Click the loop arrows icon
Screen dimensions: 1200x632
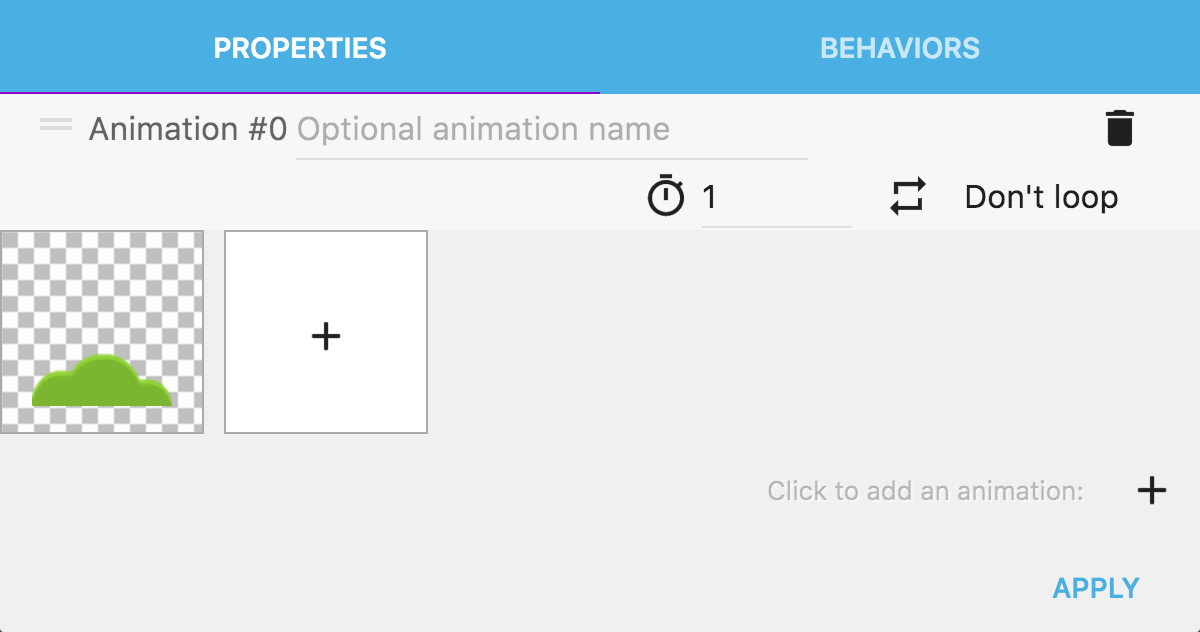(x=908, y=197)
